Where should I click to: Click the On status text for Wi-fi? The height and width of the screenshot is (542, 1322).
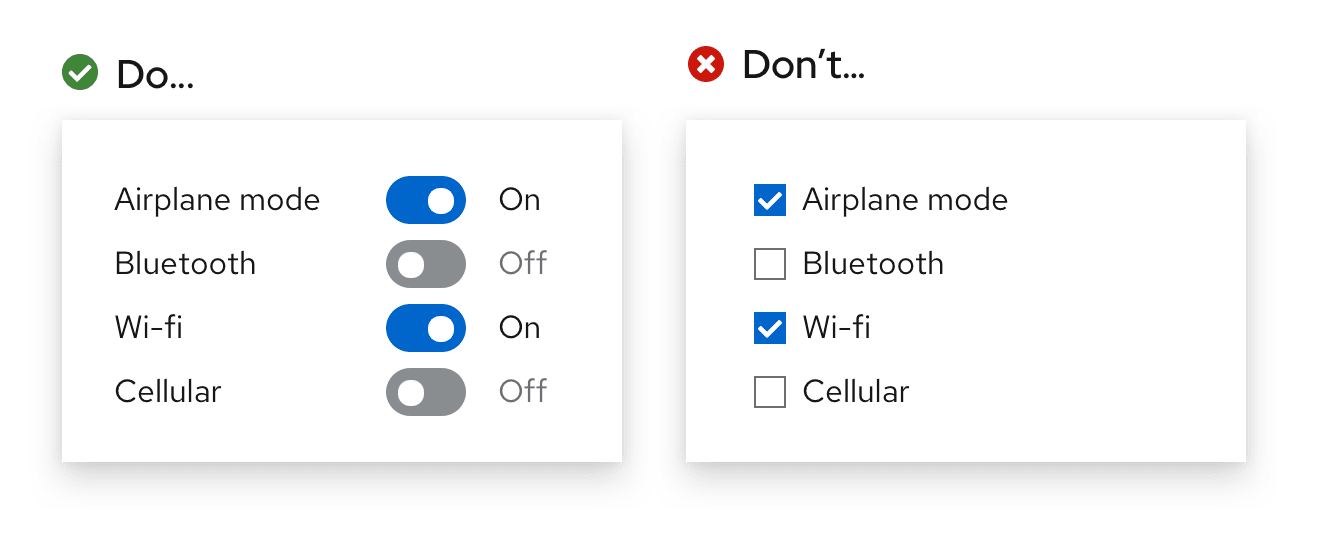pos(520,328)
